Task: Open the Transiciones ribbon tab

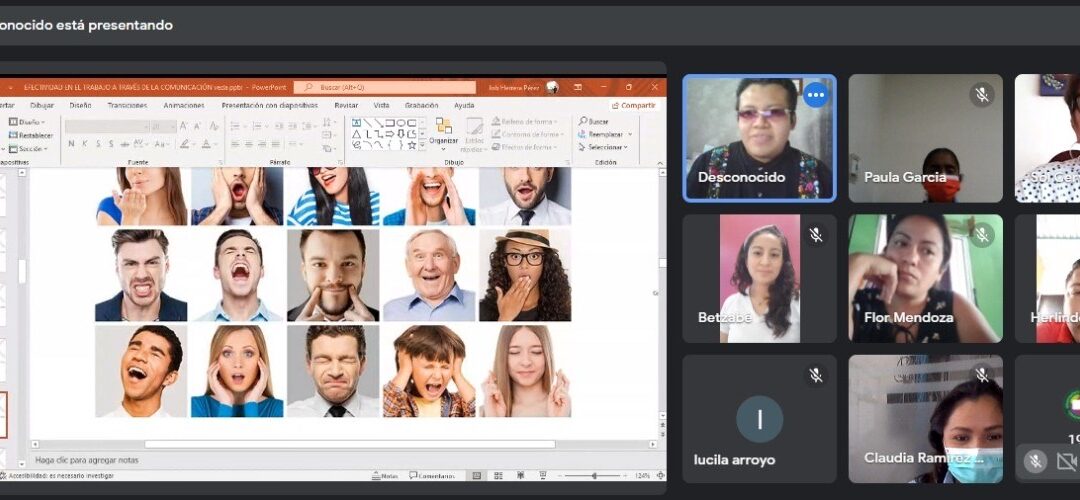Action: [127, 105]
